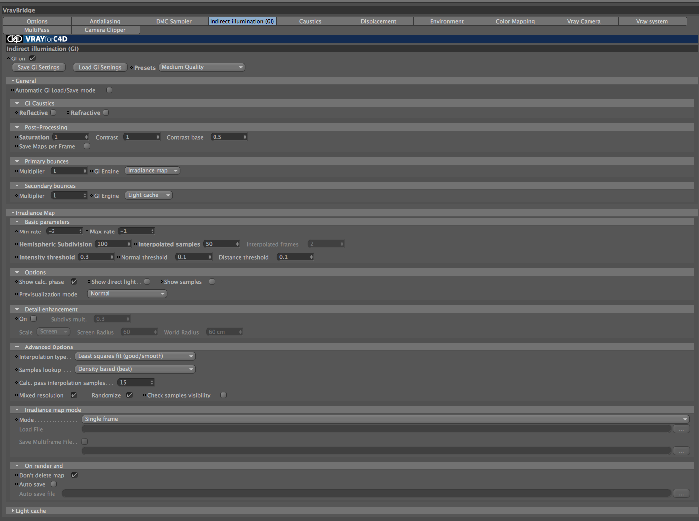
Task: Collapse the Advanced Options section
Action: (x=17, y=346)
